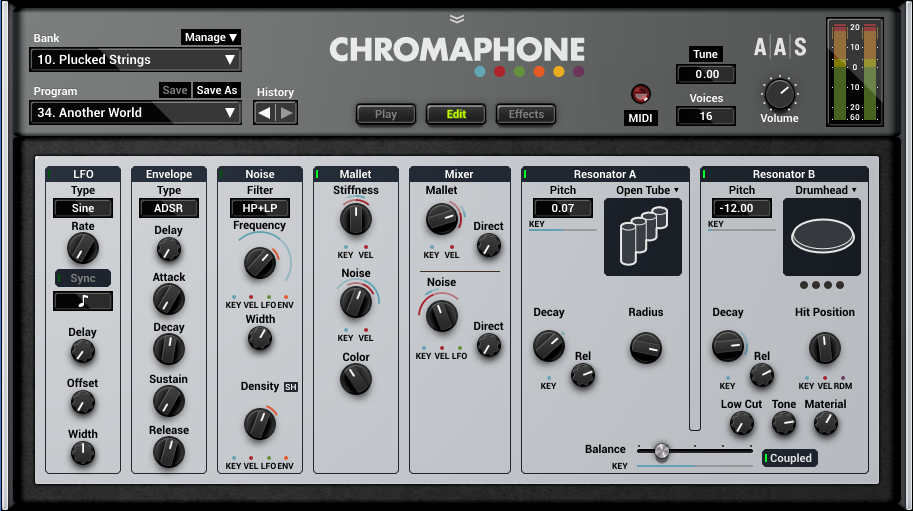Click the History back arrow

tap(264, 113)
